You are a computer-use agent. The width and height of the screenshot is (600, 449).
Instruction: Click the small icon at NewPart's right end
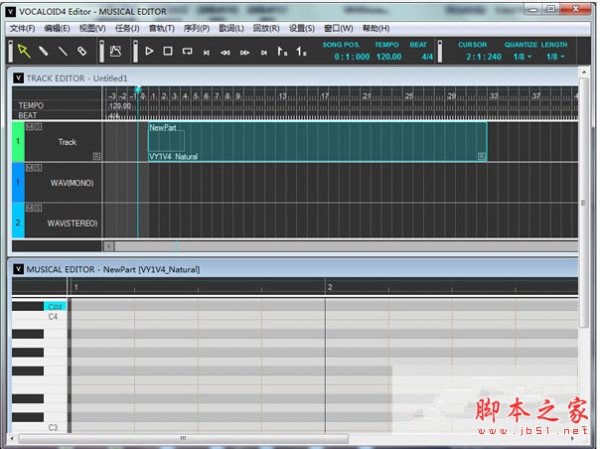pyautogui.click(x=482, y=156)
